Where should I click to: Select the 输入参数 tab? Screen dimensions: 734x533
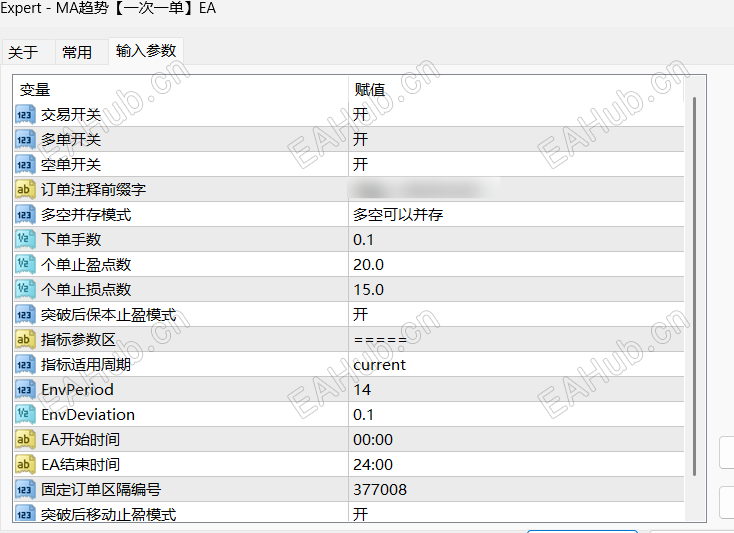pos(146,51)
